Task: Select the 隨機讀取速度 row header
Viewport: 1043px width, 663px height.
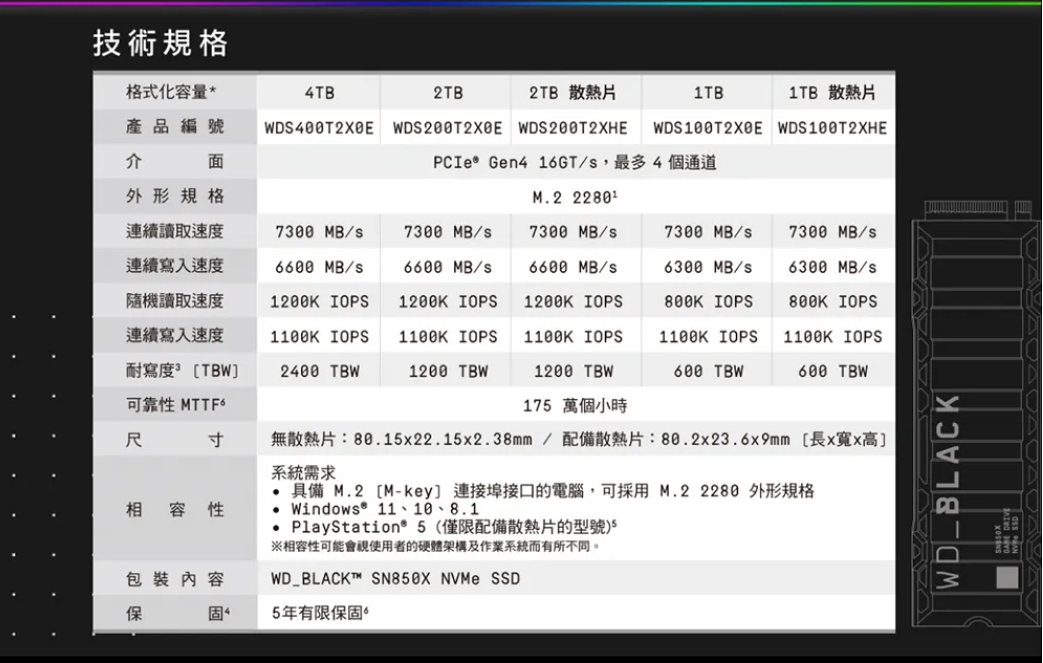Action: [x=174, y=301]
